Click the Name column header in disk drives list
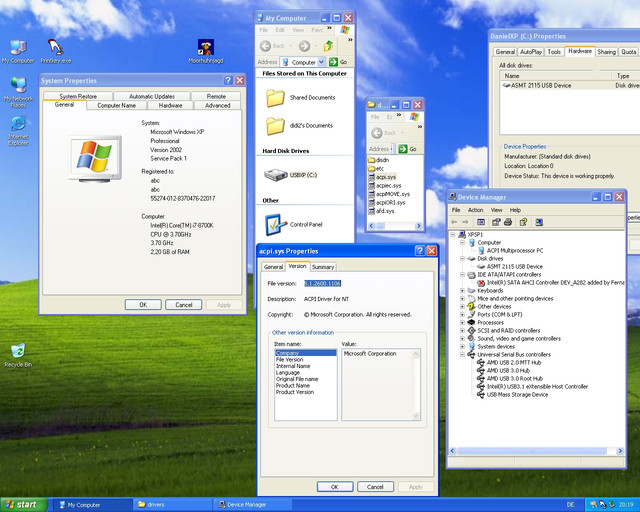Screen dimensions: 640x512 pos(556,76)
